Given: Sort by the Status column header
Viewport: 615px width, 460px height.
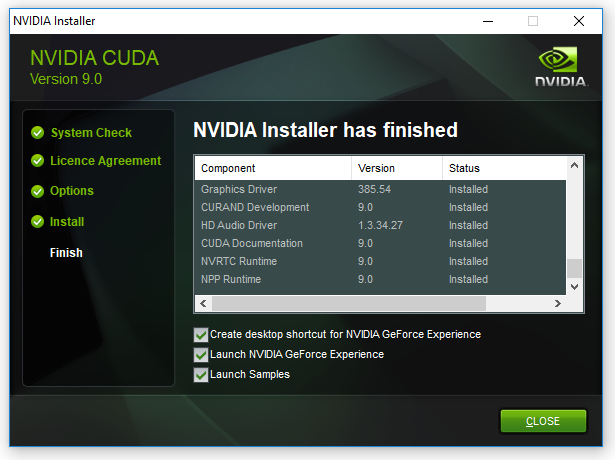Looking at the screenshot, I should (504, 169).
